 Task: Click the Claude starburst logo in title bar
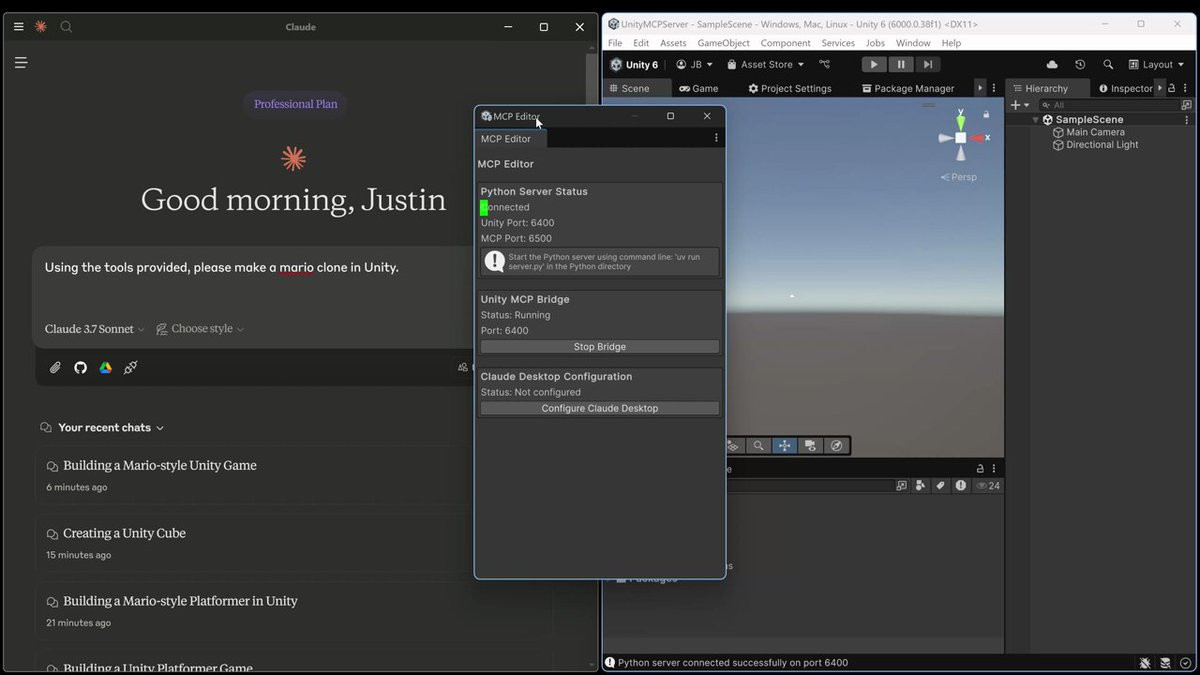click(41, 27)
